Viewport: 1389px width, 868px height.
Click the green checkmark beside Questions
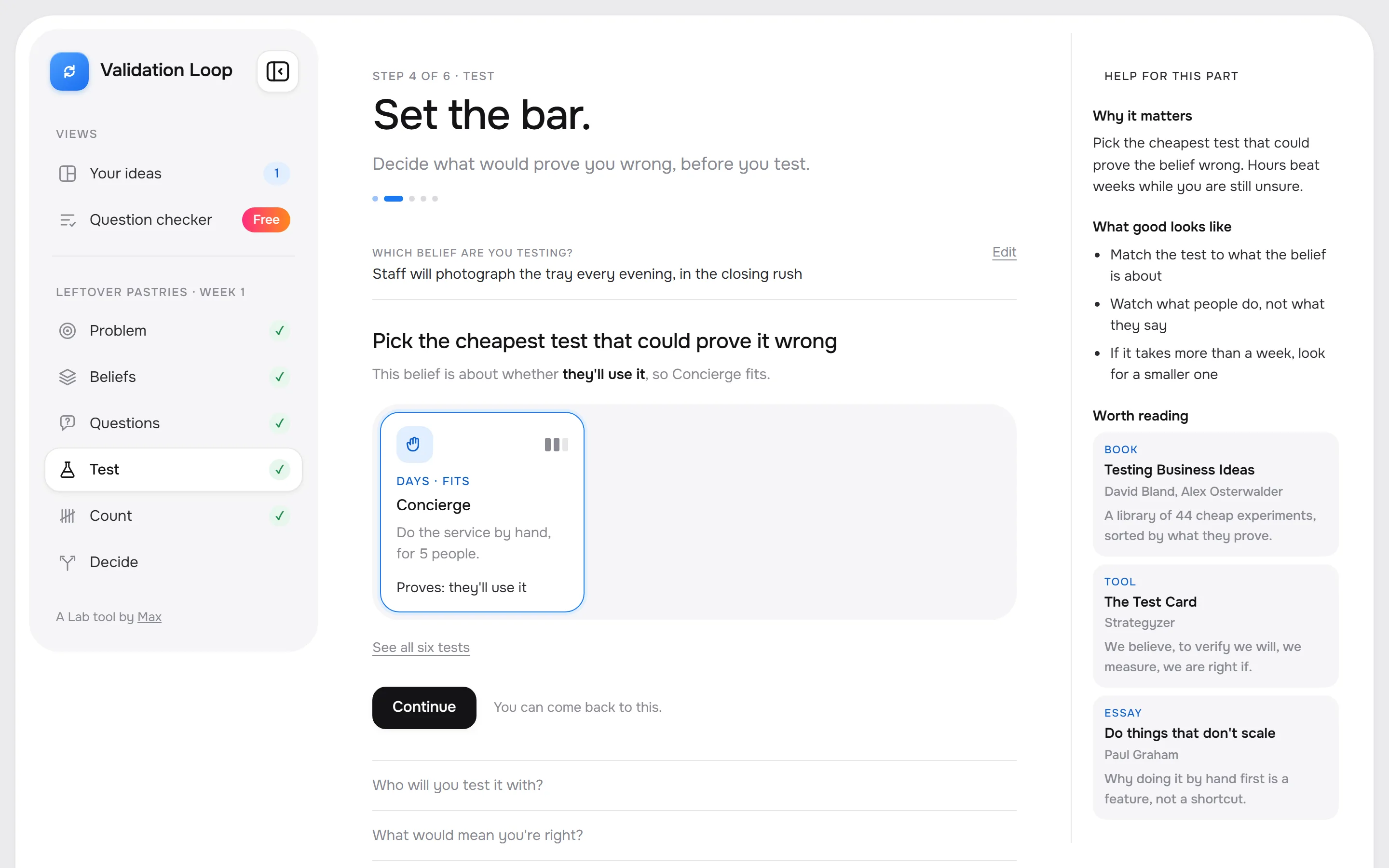coord(280,423)
